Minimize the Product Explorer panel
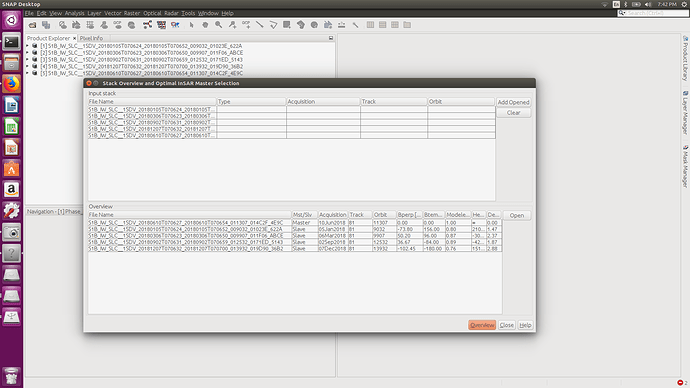 click(331, 38)
